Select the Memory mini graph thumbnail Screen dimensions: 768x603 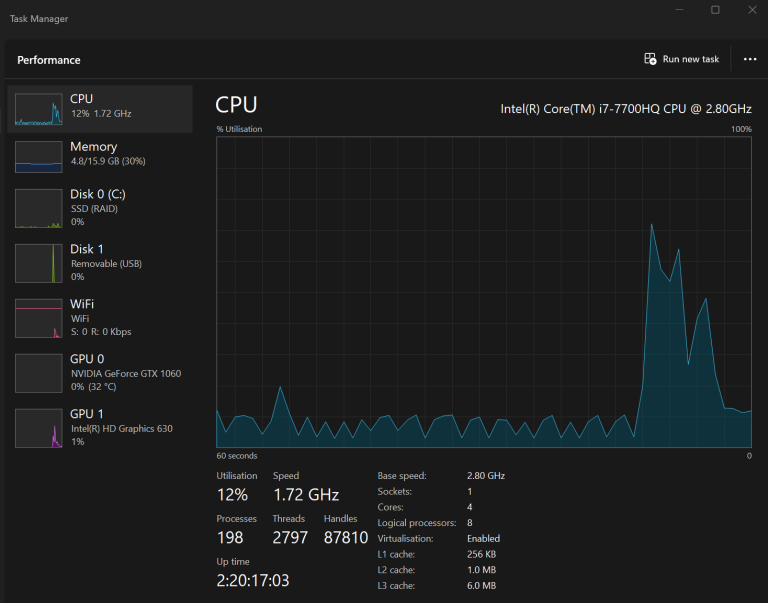(x=38, y=156)
